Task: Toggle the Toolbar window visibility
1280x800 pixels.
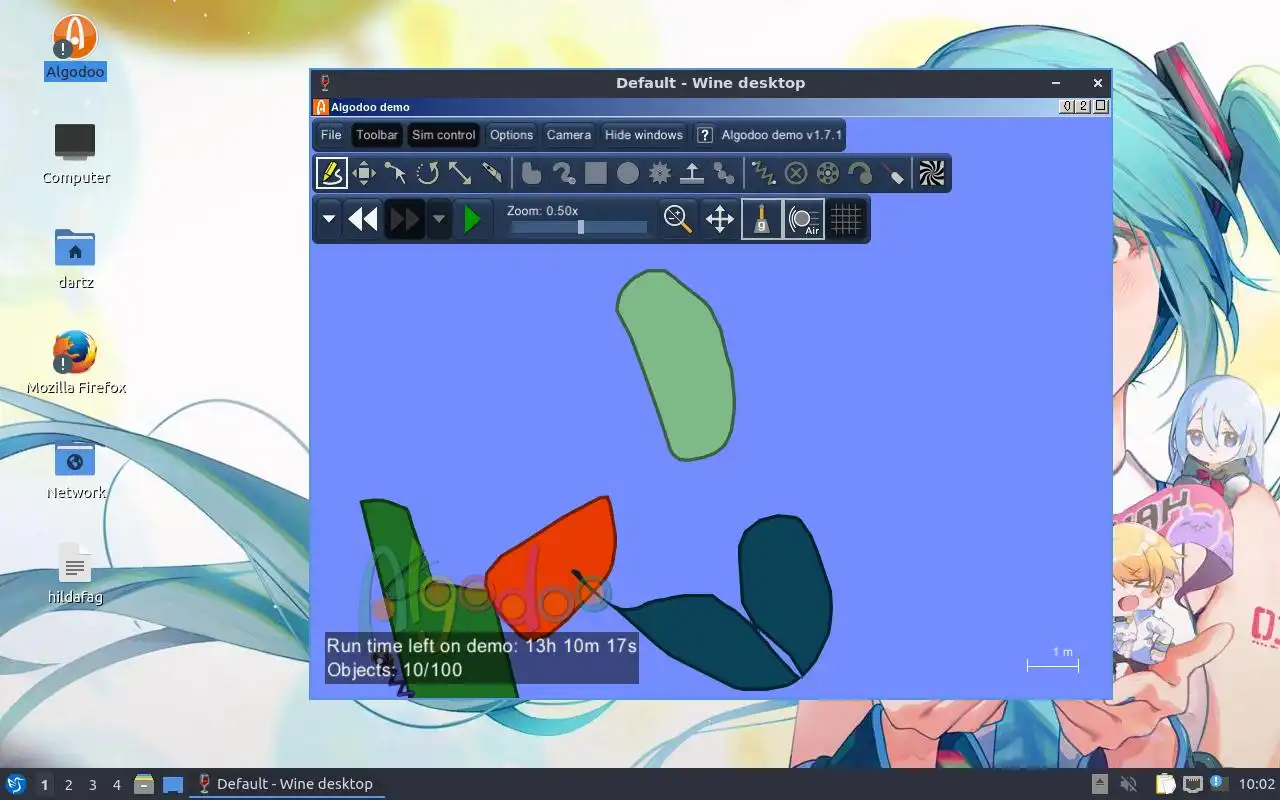Action: [x=377, y=135]
